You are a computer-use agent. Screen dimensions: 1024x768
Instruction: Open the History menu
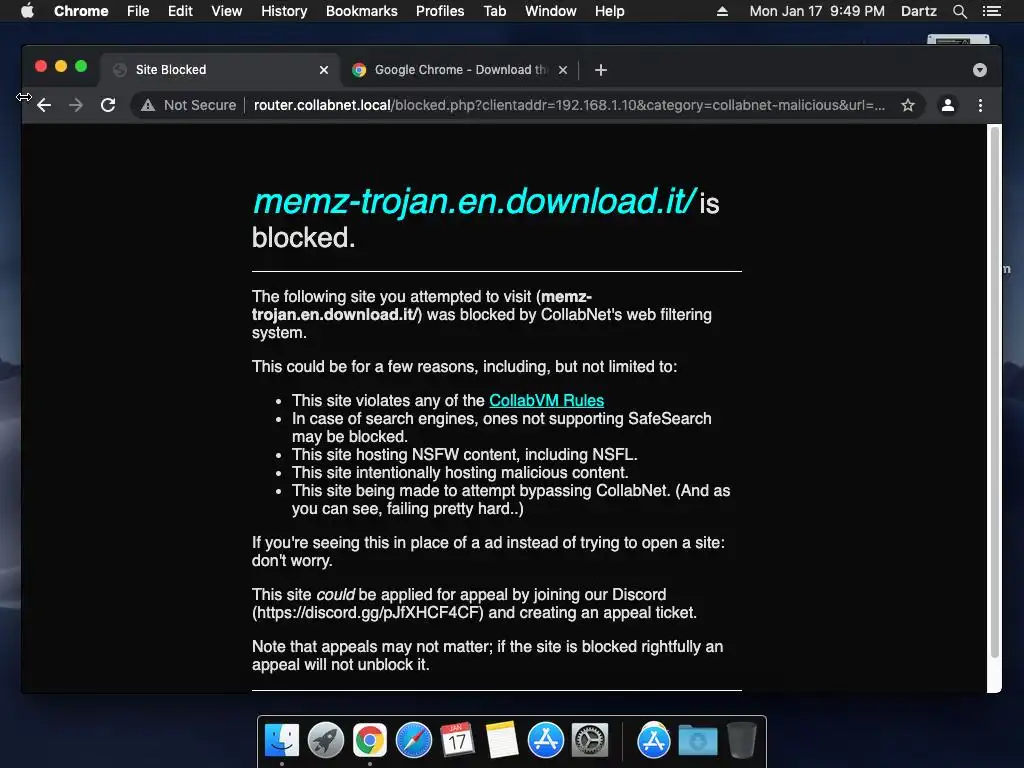(x=284, y=11)
